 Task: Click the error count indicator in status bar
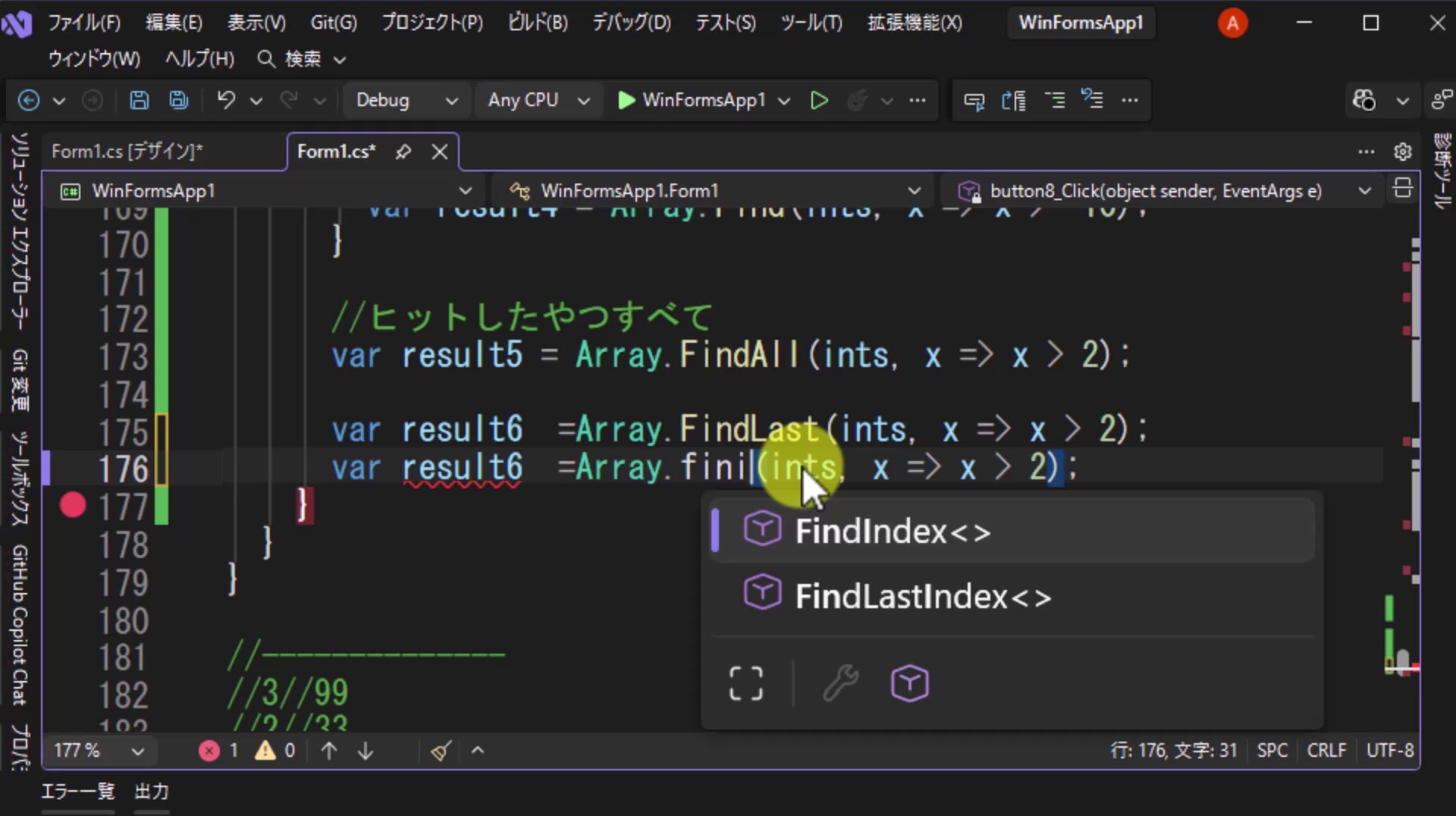point(218,751)
